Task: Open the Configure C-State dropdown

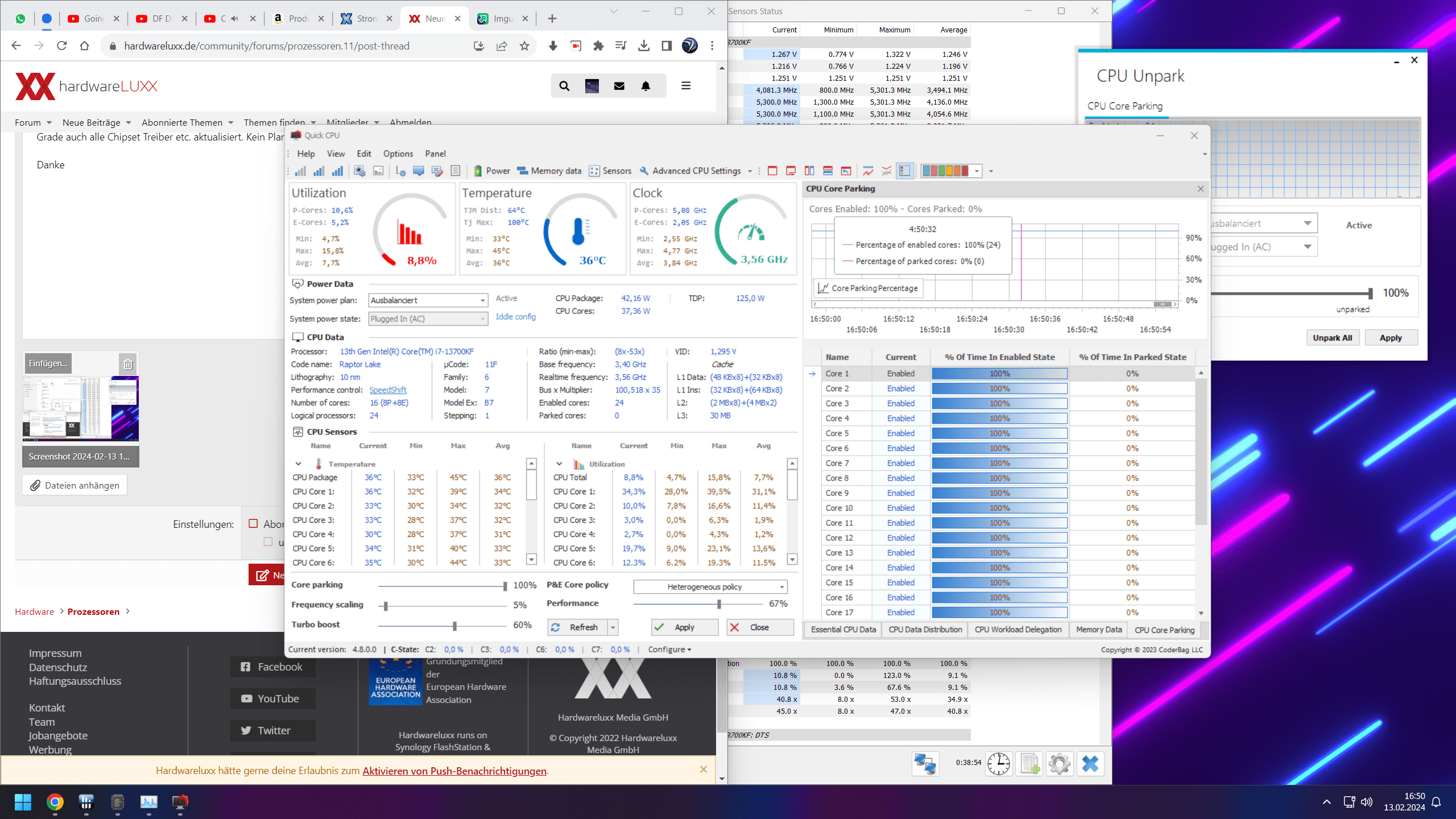Action: [x=669, y=650]
